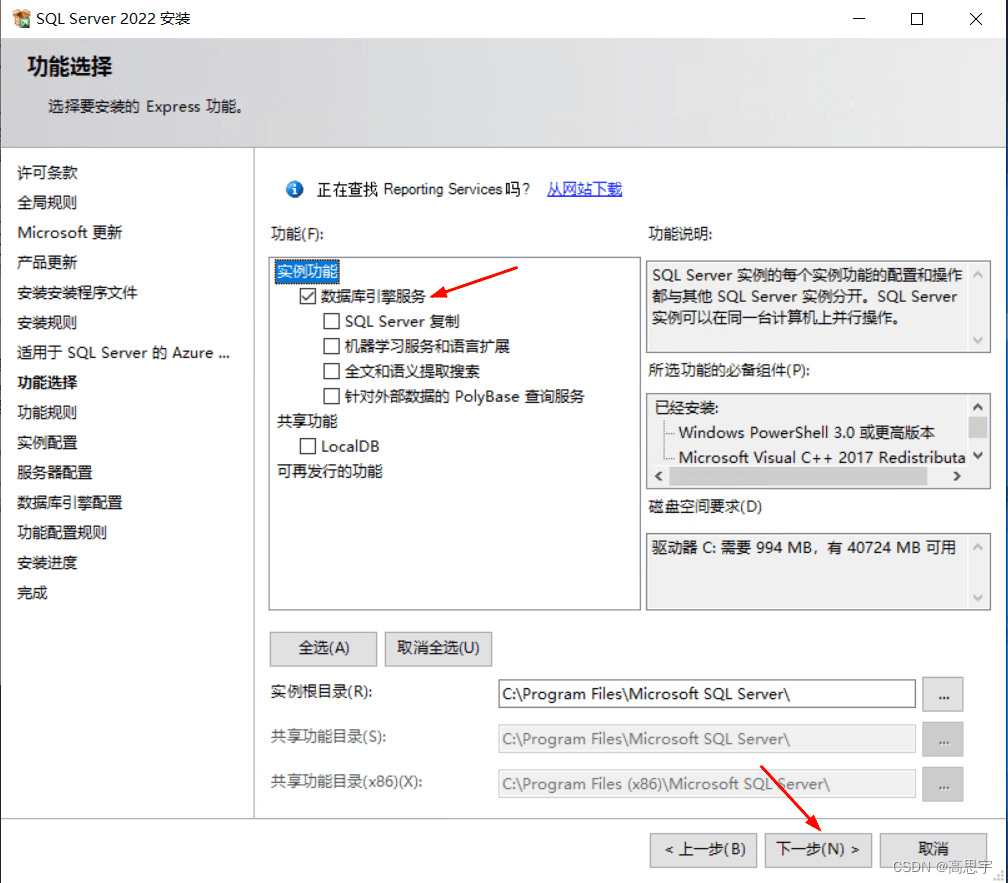Select 安装安装程序文件 step in sidebar
Screen dimensions: 1008x883
[x=77, y=293]
